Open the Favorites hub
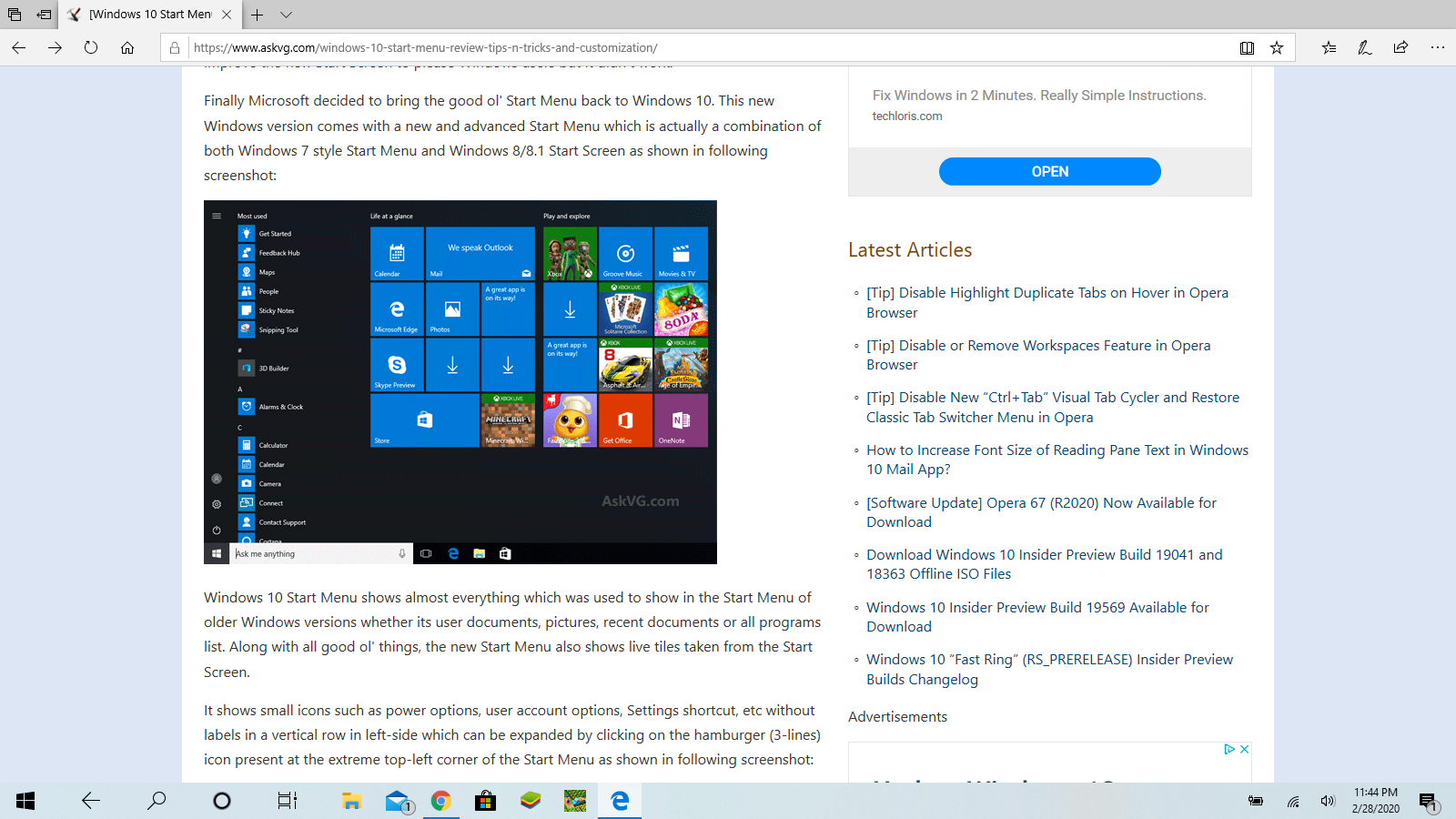 coord(1329,47)
